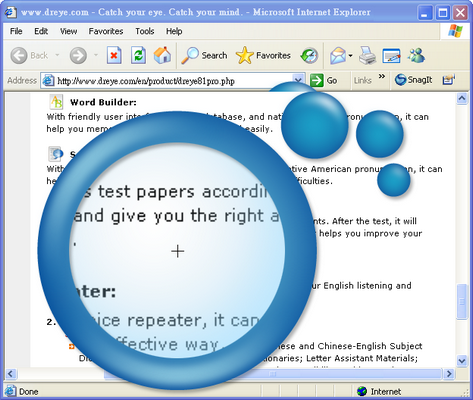Go to the Home page icon
This screenshot has width=473, height=400.
click(162, 55)
